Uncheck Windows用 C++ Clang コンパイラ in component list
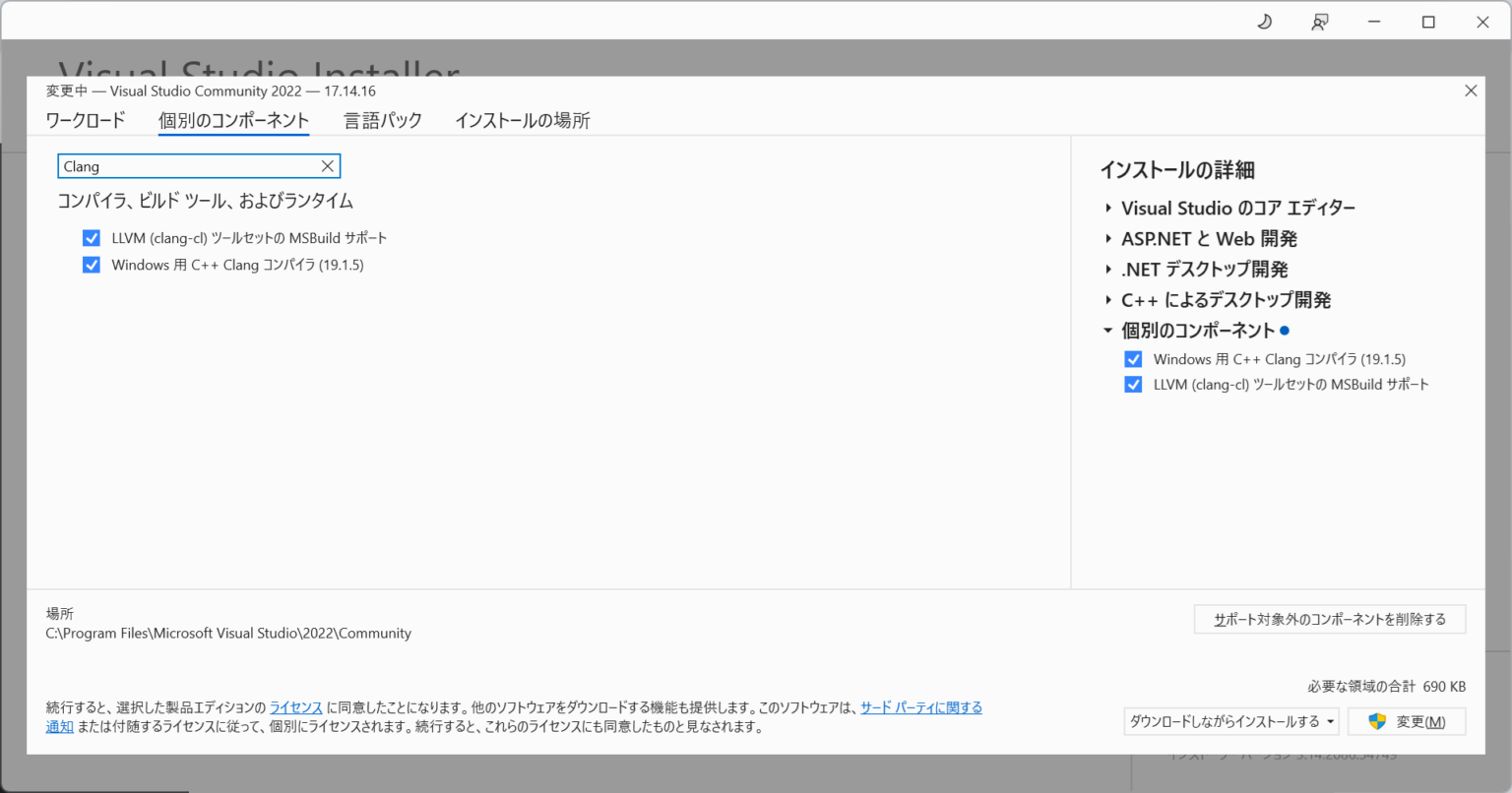The width and height of the screenshot is (1512, 793). pos(92,265)
